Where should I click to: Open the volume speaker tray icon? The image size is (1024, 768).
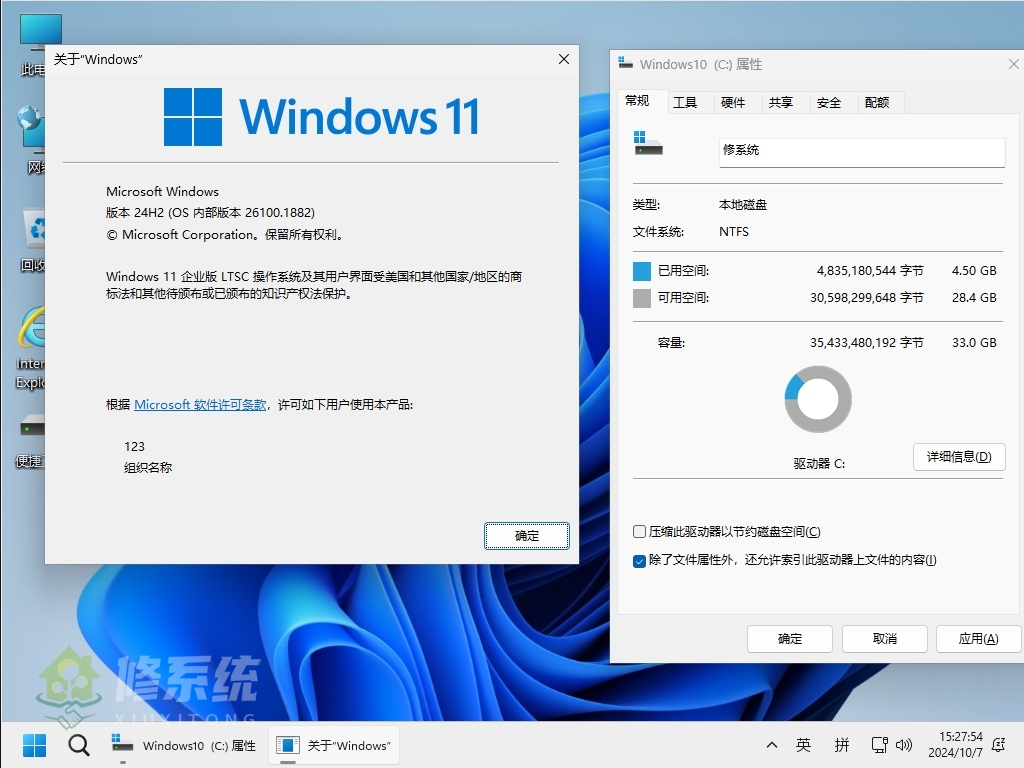pyautogui.click(x=904, y=745)
